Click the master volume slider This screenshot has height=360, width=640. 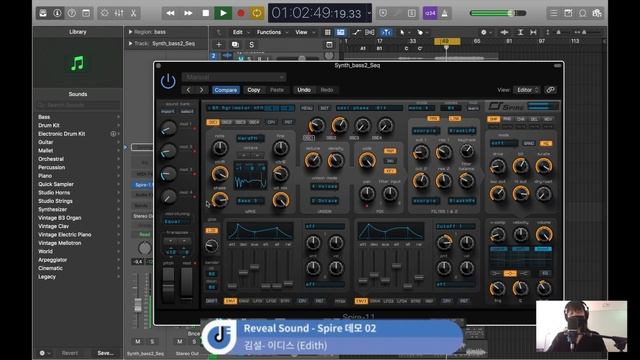click(498, 13)
